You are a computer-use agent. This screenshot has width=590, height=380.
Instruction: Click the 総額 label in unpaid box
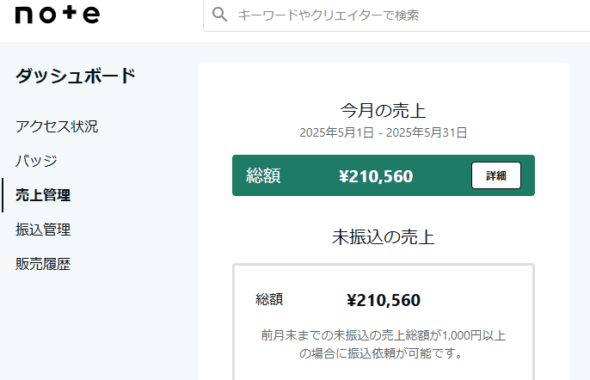coord(269,299)
